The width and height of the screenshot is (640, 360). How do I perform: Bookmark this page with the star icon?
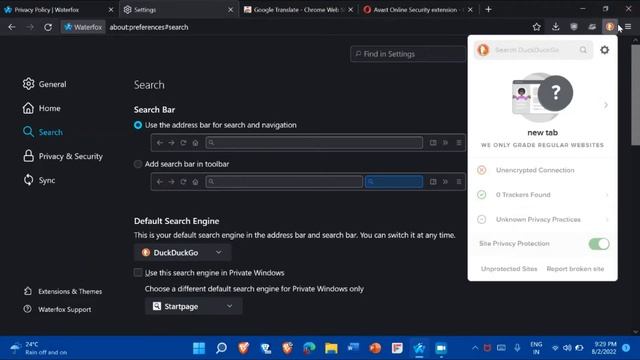(536, 27)
